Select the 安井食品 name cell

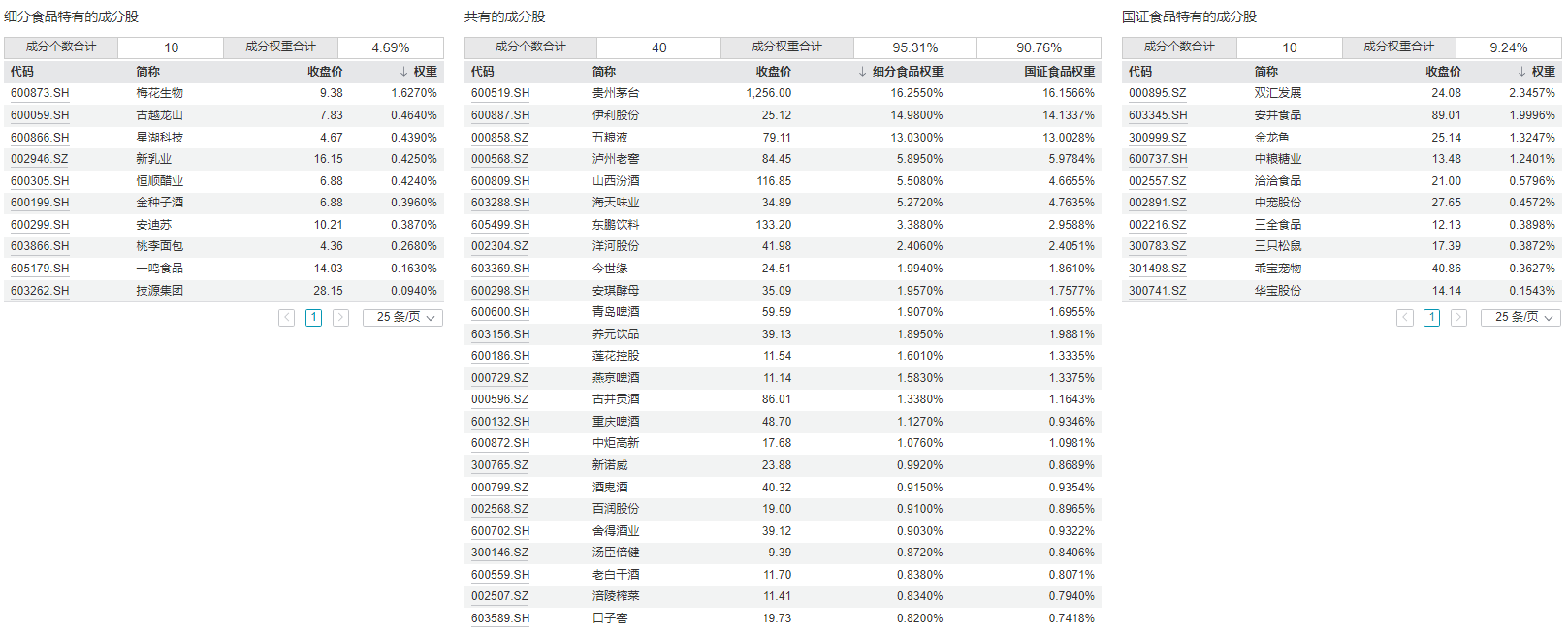1278,115
